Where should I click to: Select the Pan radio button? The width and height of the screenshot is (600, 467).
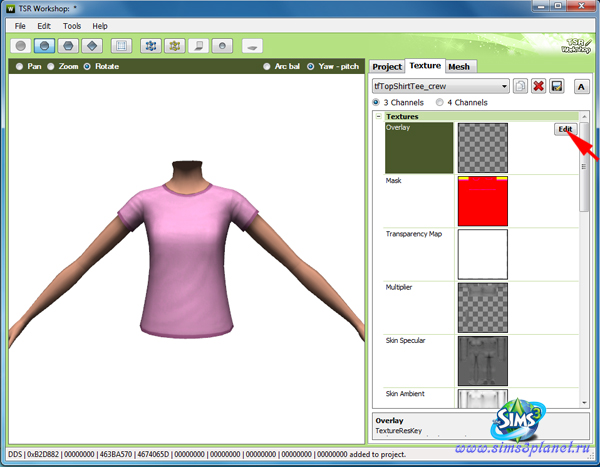coord(19,67)
